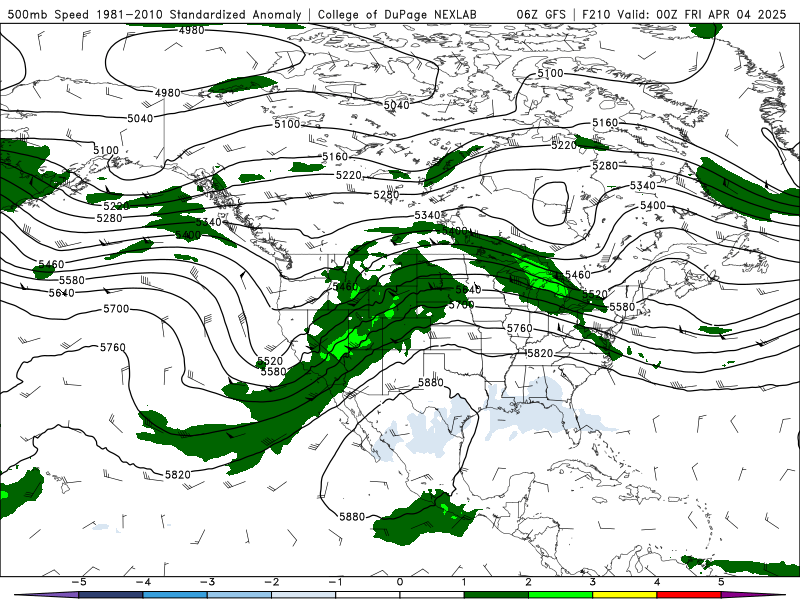Pick the yellow legend swatch between 3 and 4
This screenshot has height=600, width=800.
pyautogui.click(x=624, y=595)
